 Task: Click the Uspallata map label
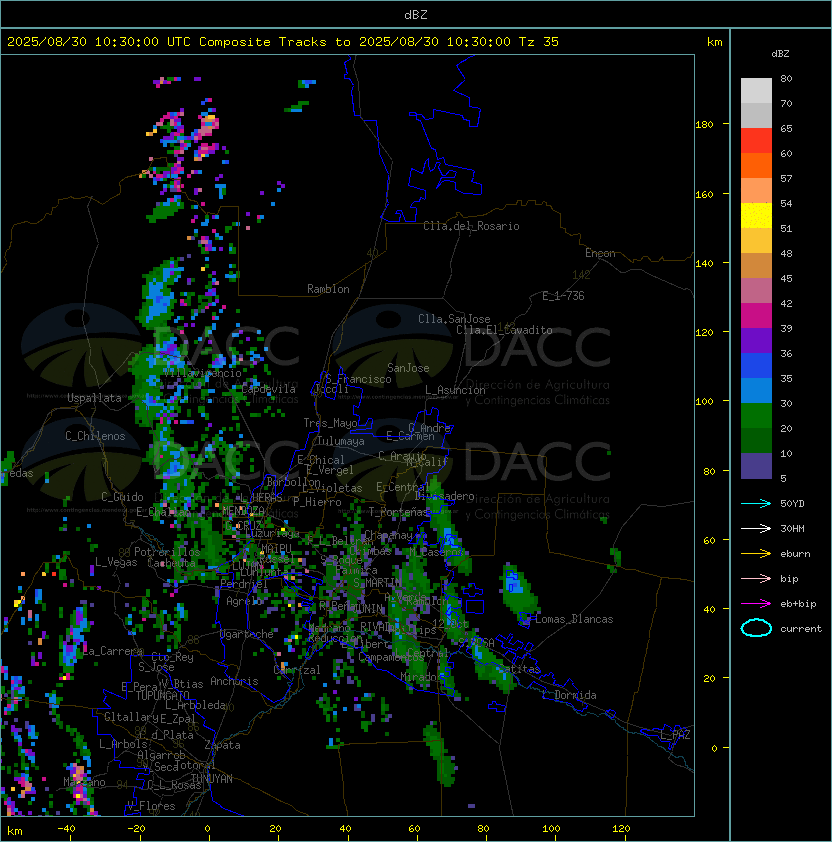coord(94,398)
